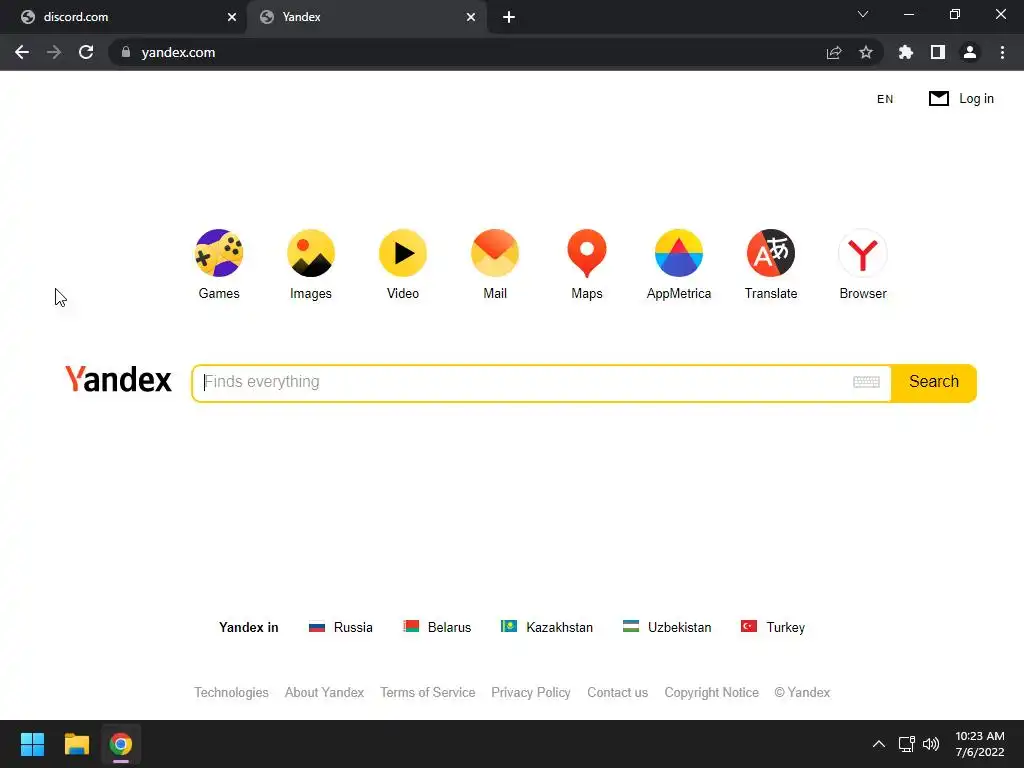Open Yandex Images icon
The width and height of the screenshot is (1024, 768).
(x=311, y=253)
